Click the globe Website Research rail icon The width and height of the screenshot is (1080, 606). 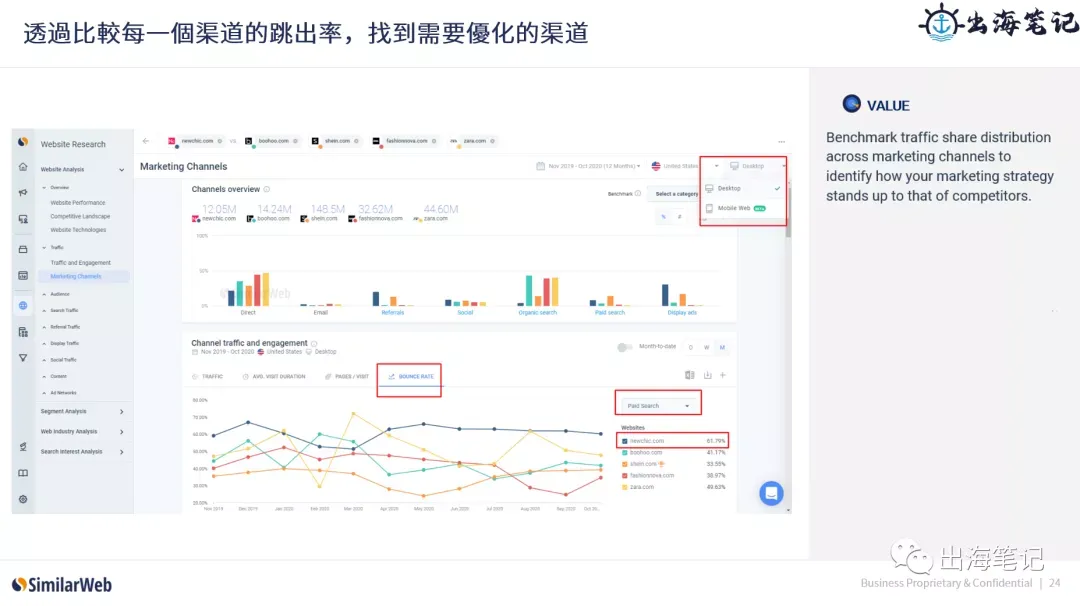click(23, 305)
